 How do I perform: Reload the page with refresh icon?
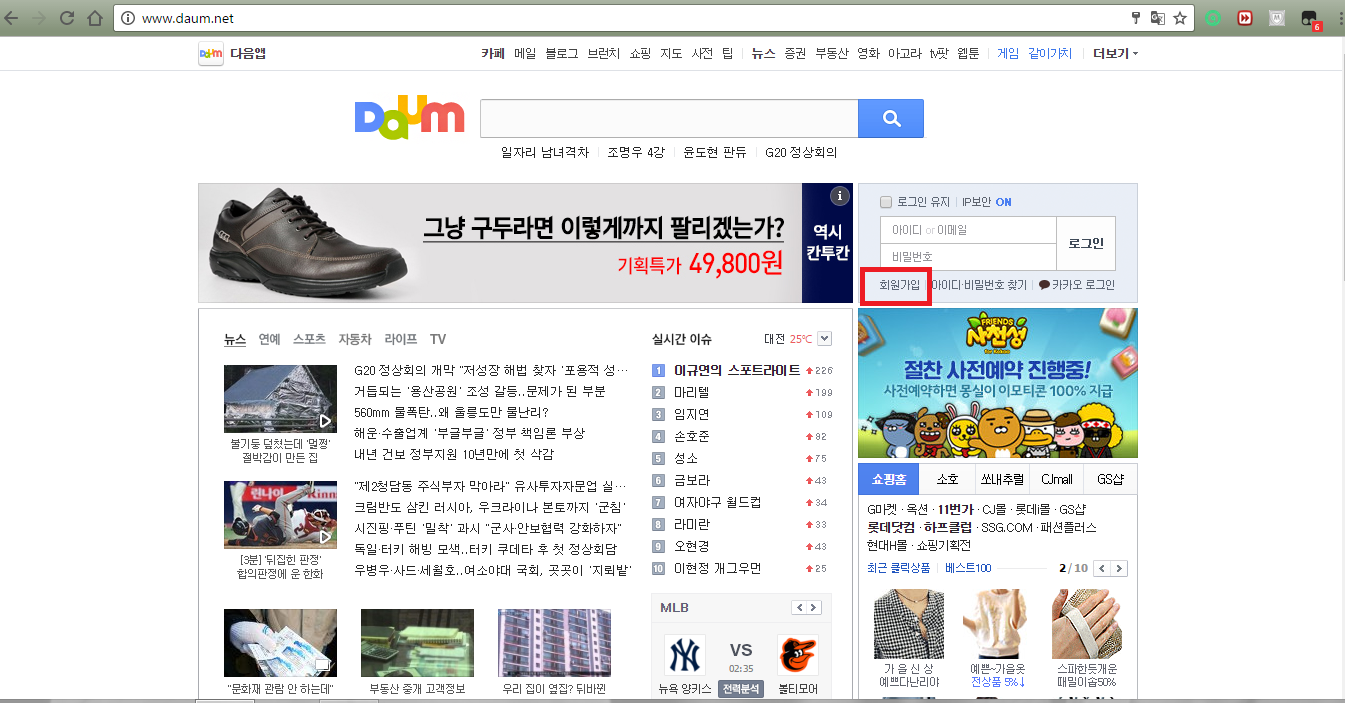(x=68, y=18)
